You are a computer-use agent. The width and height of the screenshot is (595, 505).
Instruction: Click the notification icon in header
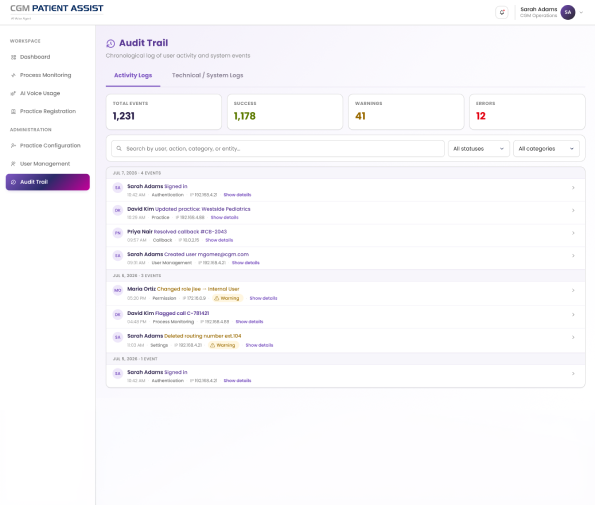click(x=502, y=12)
